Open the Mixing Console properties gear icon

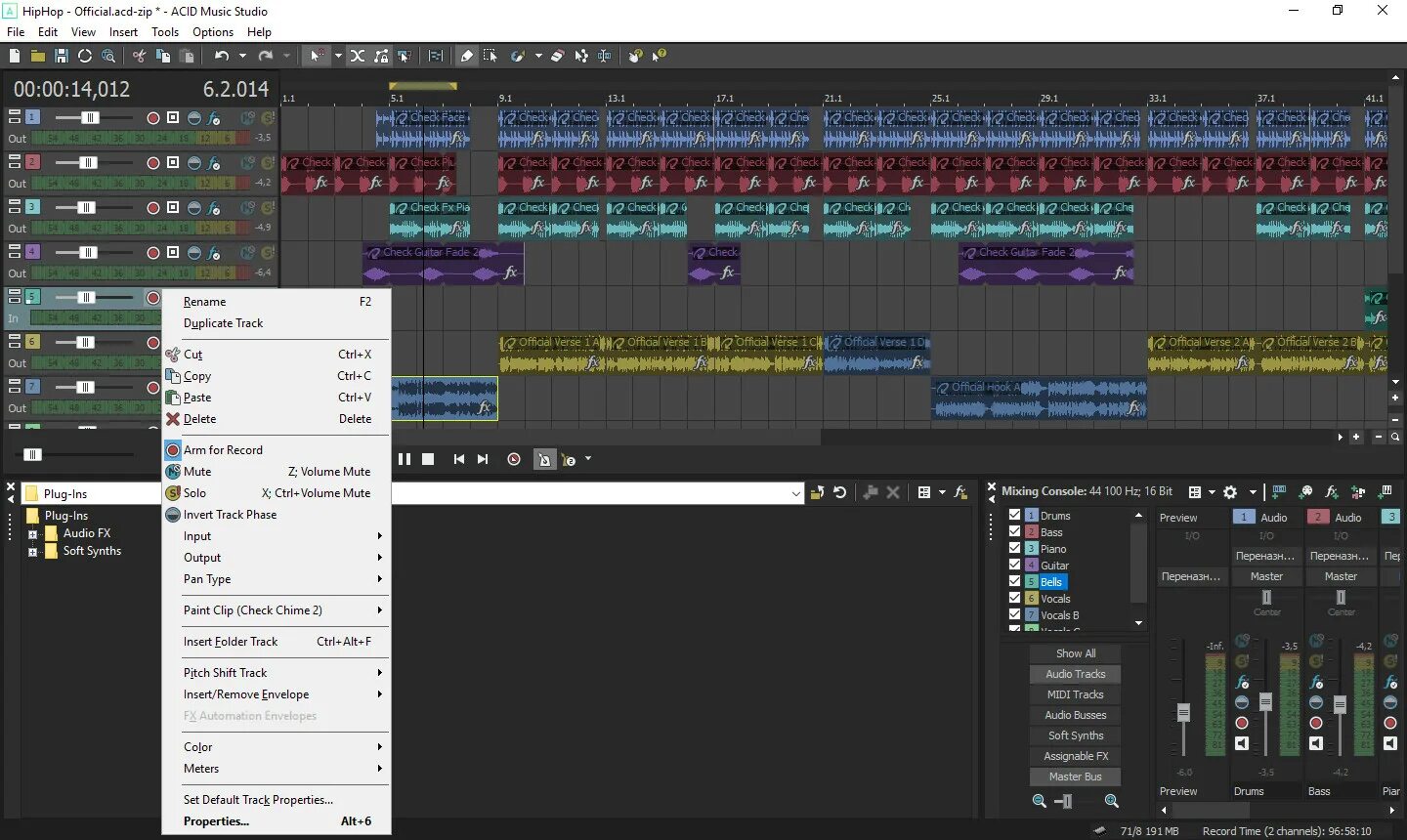tap(1230, 492)
